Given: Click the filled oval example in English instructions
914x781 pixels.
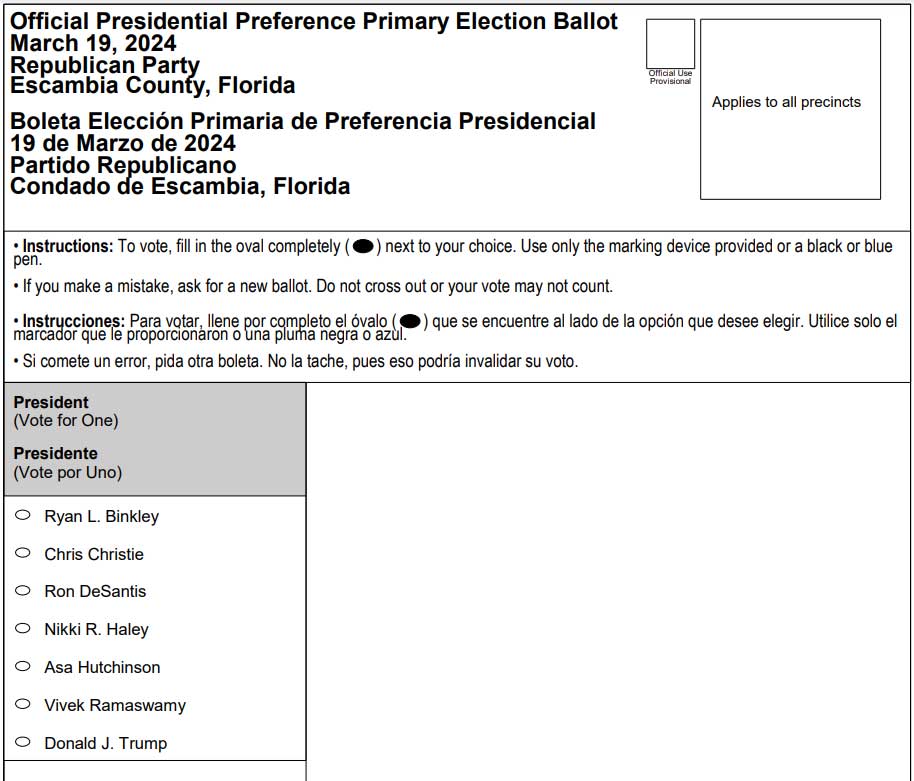Looking at the screenshot, I should tap(363, 246).
